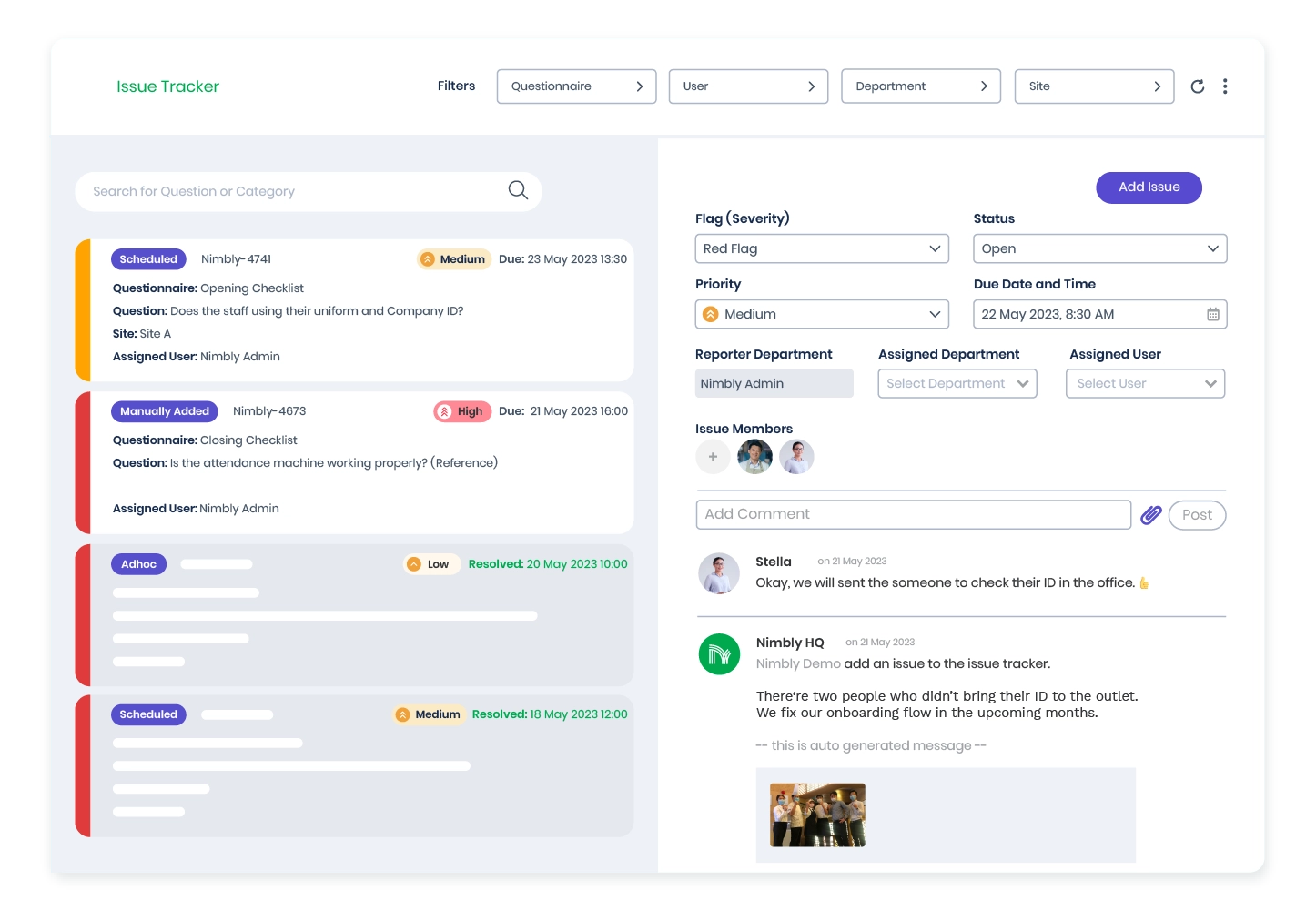This screenshot has width=1316, height=911.
Task: Expand the Site filter
Action: 1094,86
